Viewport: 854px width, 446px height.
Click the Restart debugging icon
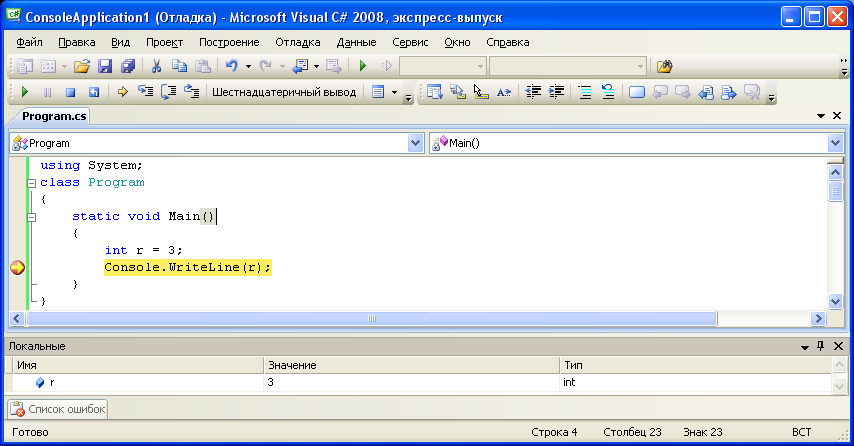pyautogui.click(x=94, y=92)
